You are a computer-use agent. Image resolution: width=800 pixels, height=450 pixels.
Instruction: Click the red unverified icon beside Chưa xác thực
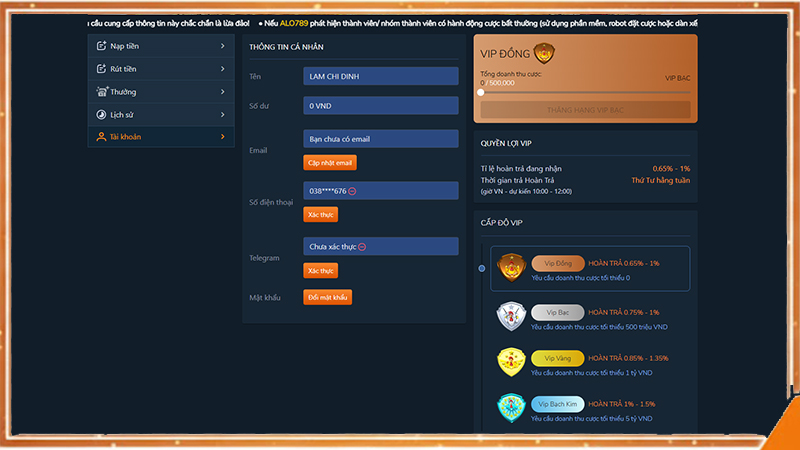pos(362,247)
